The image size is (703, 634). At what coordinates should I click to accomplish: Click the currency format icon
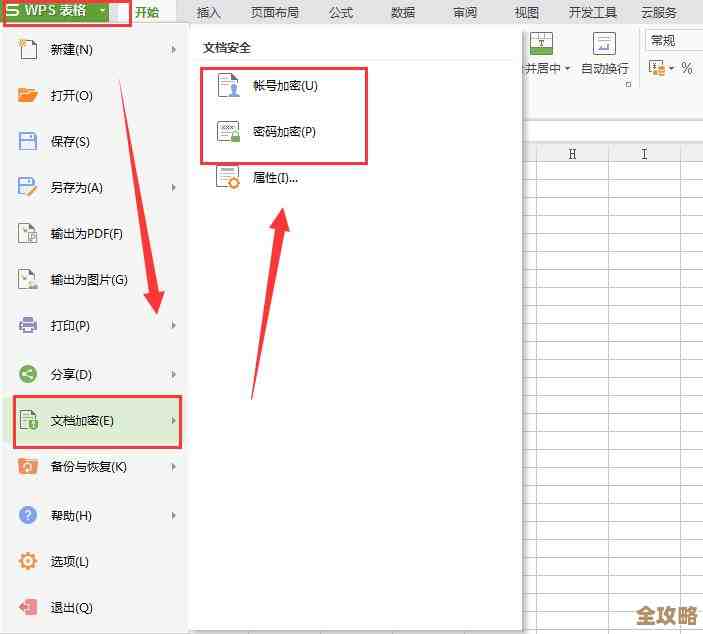(657, 68)
